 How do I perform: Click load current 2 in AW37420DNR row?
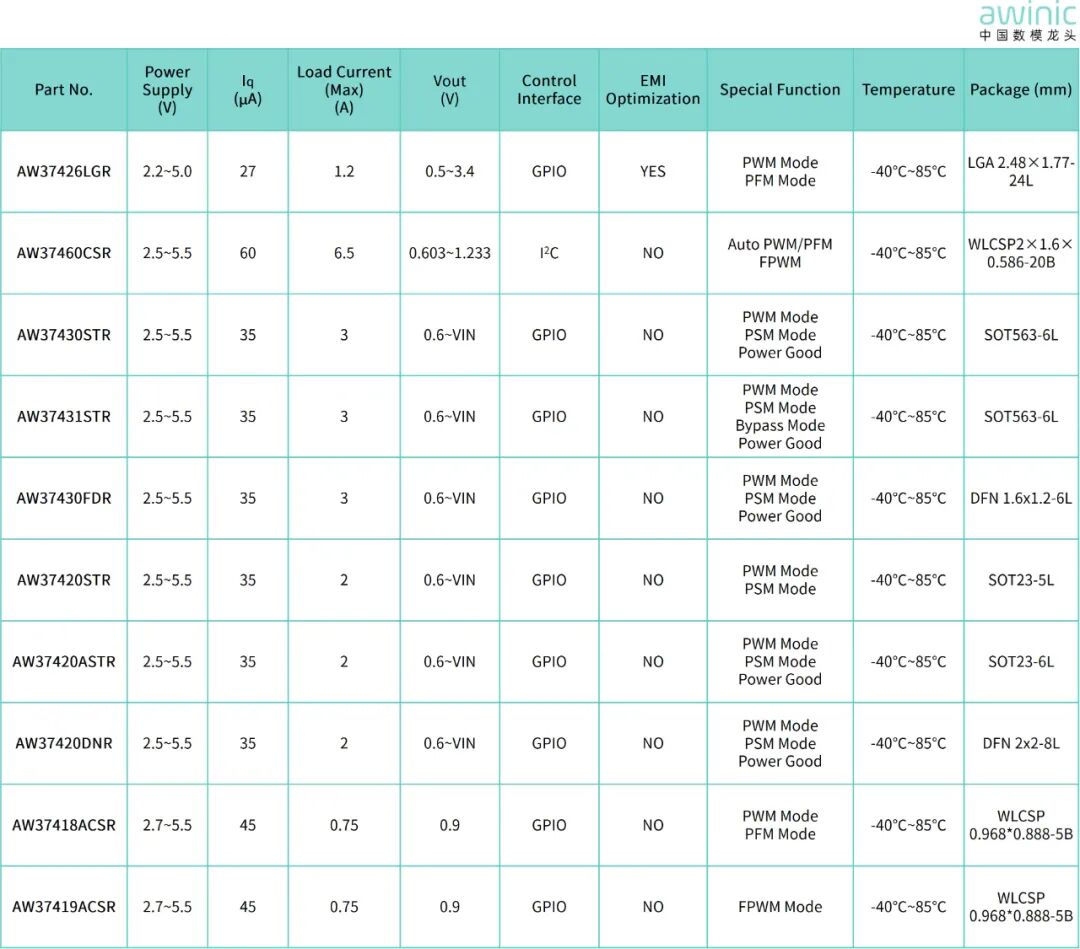pos(344,743)
